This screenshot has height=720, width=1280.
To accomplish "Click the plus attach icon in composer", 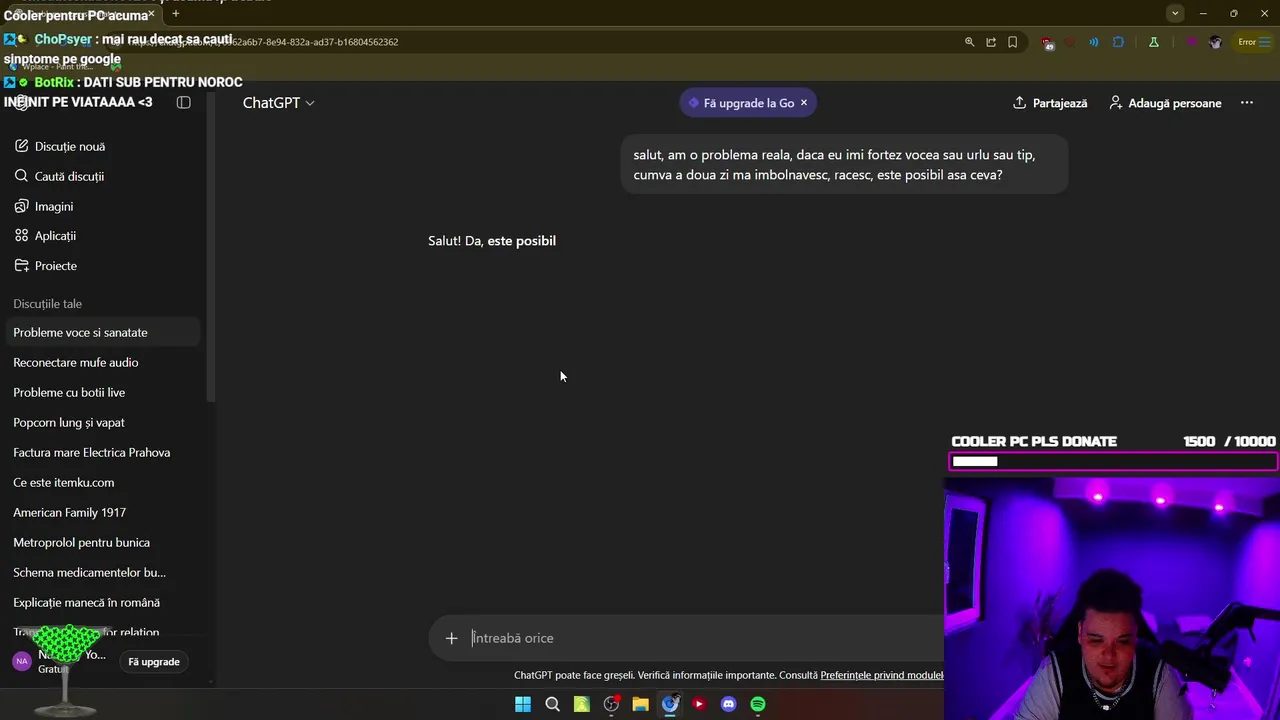I will (451, 638).
